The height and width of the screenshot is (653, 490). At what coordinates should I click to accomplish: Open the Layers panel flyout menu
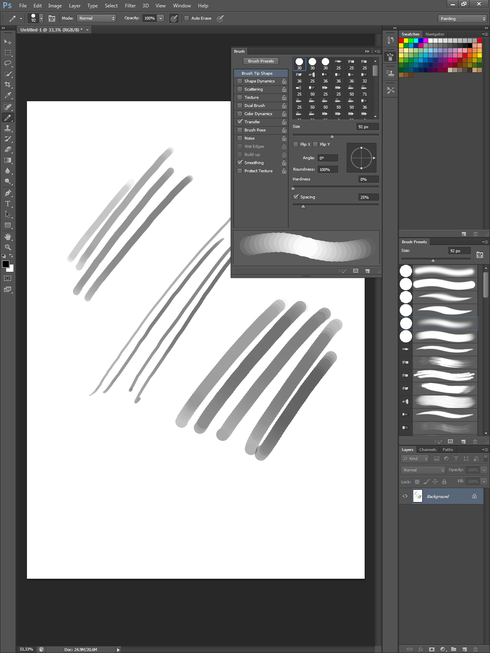[485, 449]
